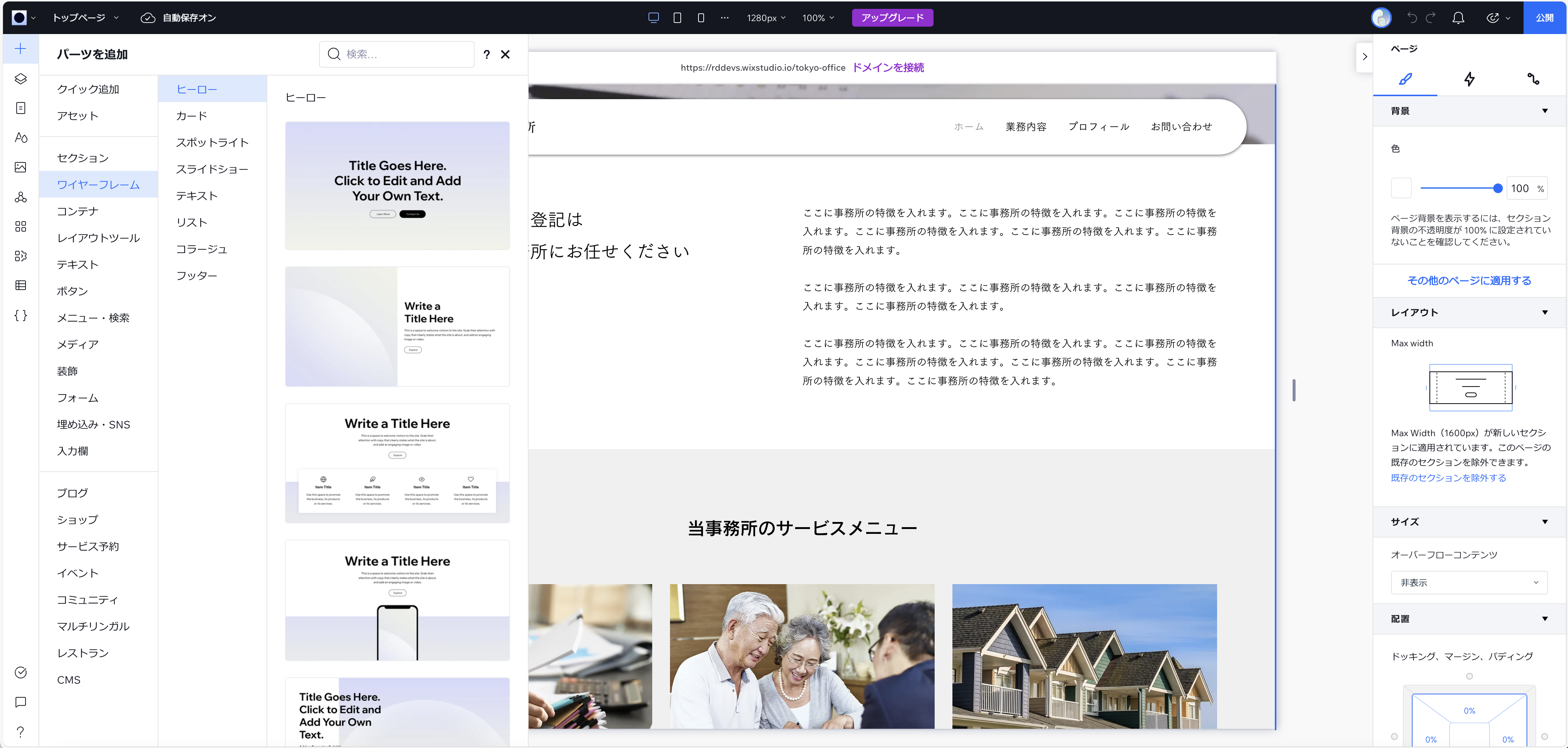Viewport: 1568px width, 748px height.
Task: Close the Add Elements panel
Action: pos(505,54)
